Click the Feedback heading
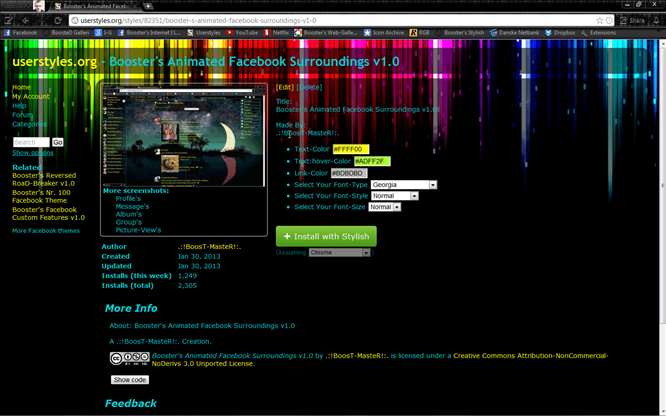The width and height of the screenshot is (666, 416). click(x=130, y=403)
